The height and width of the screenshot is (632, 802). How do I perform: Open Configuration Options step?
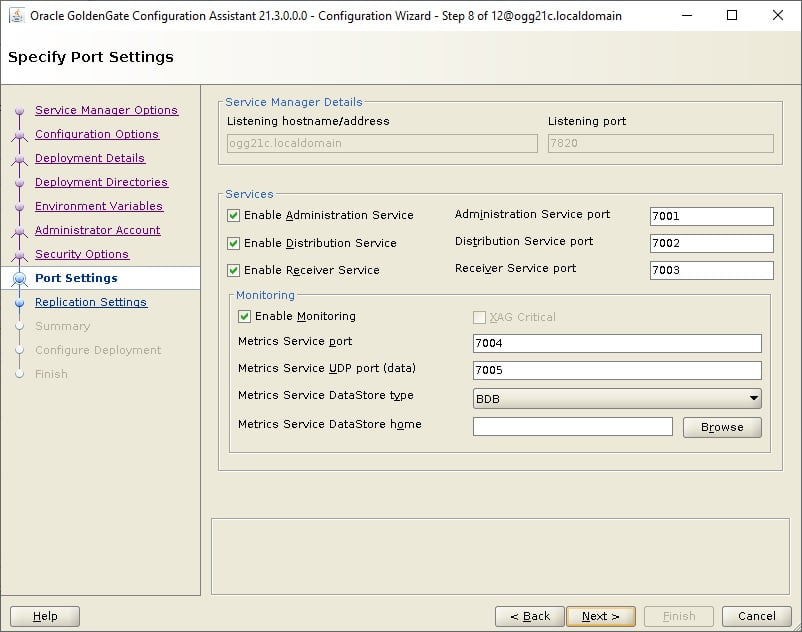(97, 134)
